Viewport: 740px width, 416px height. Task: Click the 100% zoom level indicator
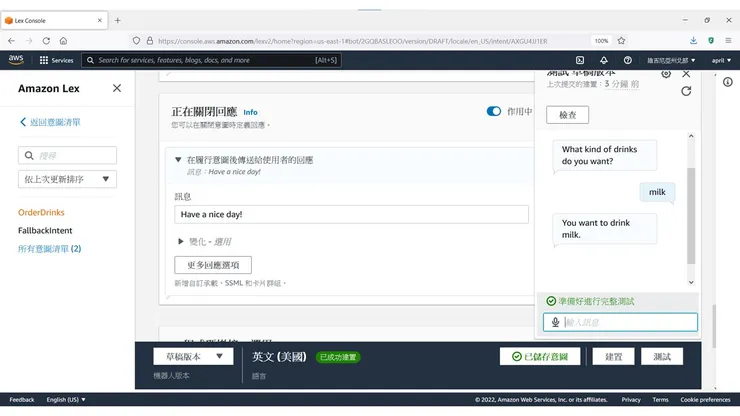(x=601, y=41)
